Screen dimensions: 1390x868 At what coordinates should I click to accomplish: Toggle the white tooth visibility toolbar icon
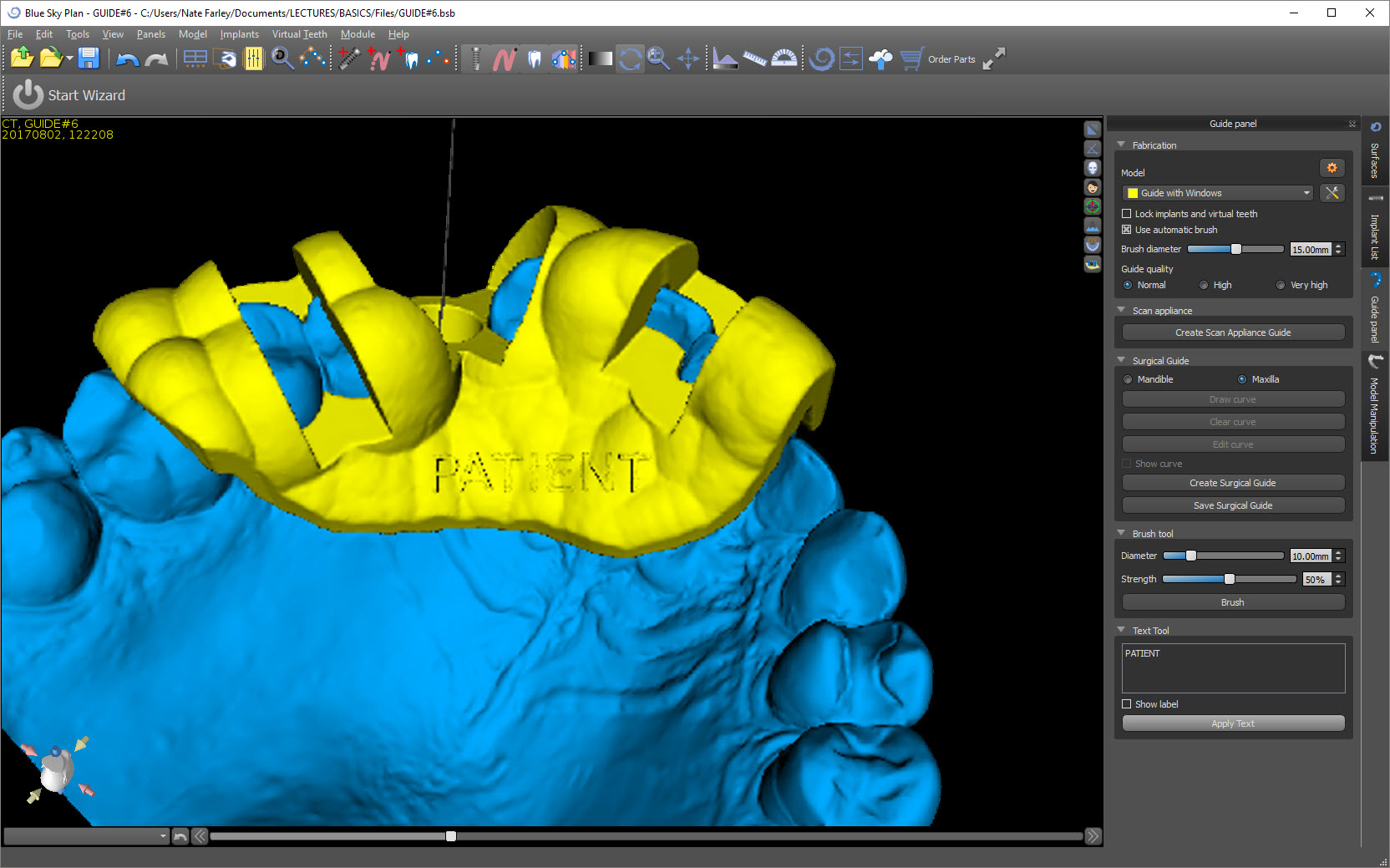click(x=535, y=58)
